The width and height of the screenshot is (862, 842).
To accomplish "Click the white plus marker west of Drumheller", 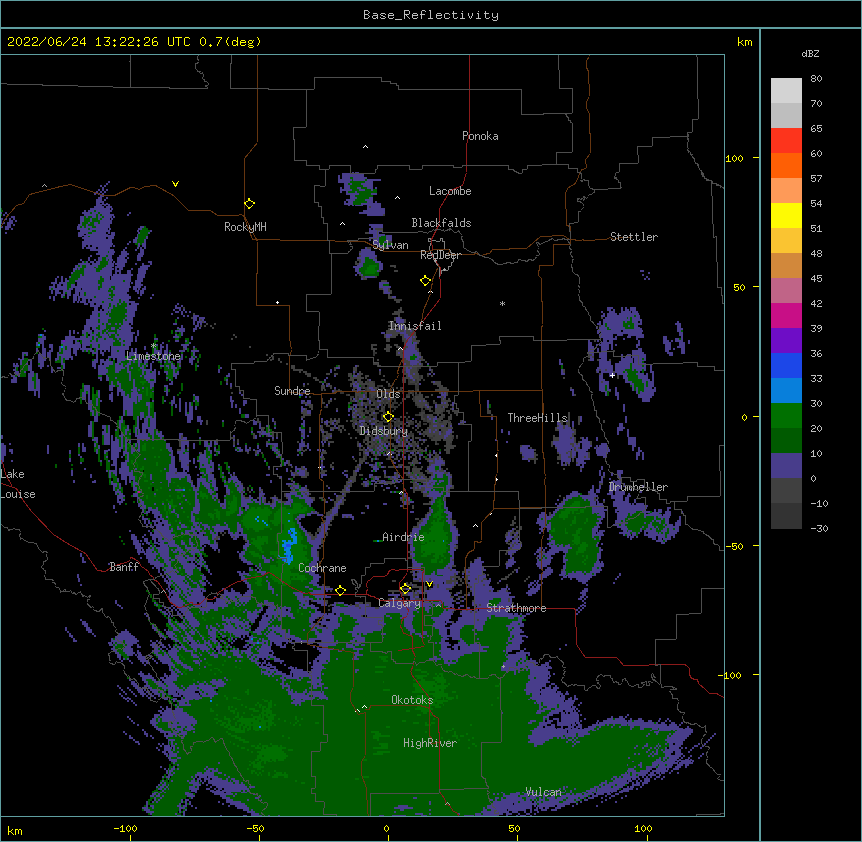I will 612,375.
